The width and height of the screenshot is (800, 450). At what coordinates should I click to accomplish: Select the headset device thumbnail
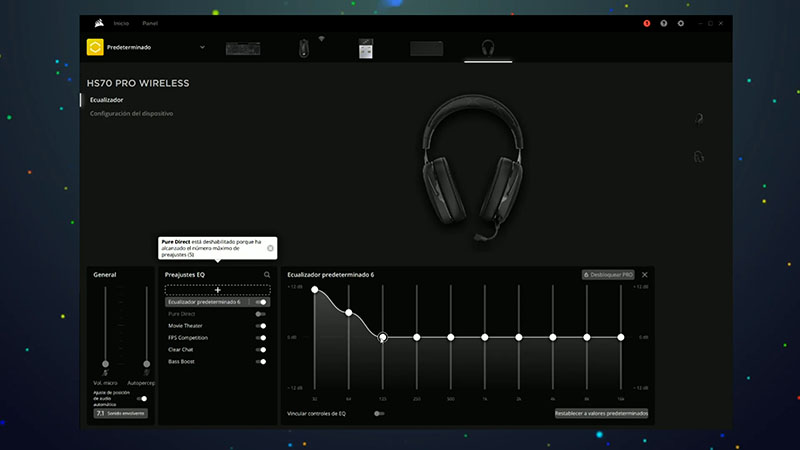click(x=488, y=48)
